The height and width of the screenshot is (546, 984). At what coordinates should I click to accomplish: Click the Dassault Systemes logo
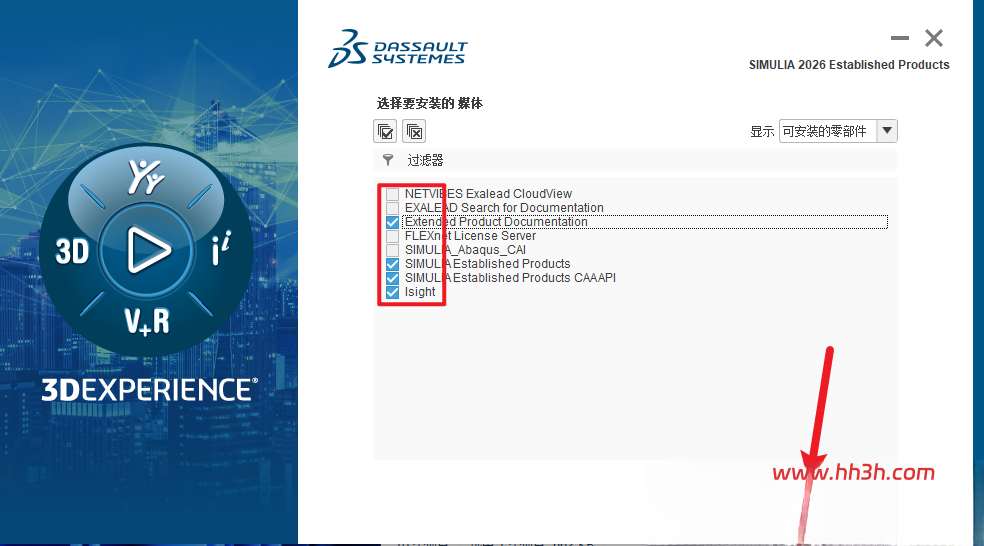[x=398, y=48]
